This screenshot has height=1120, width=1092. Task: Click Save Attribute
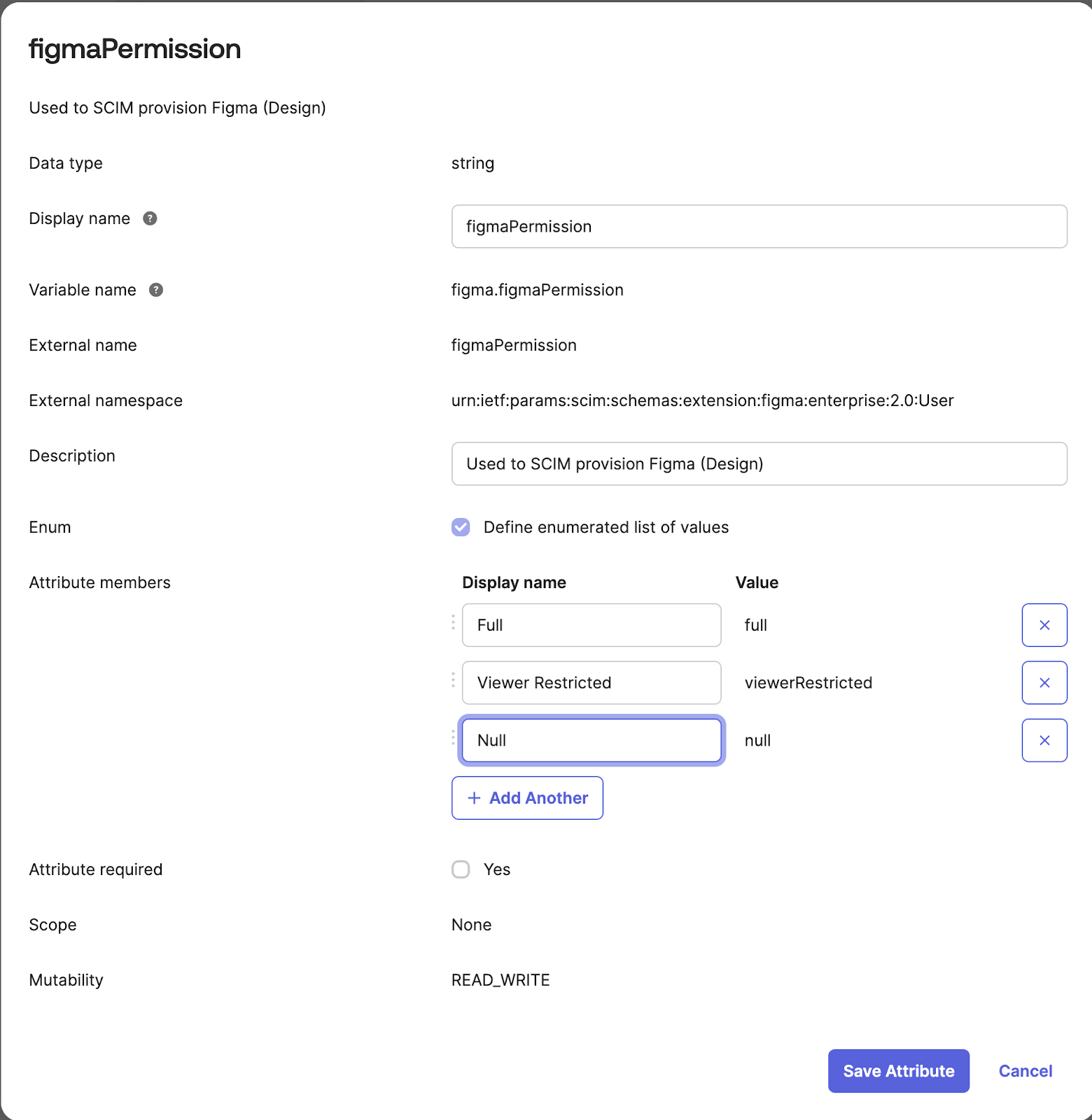[x=898, y=1071]
